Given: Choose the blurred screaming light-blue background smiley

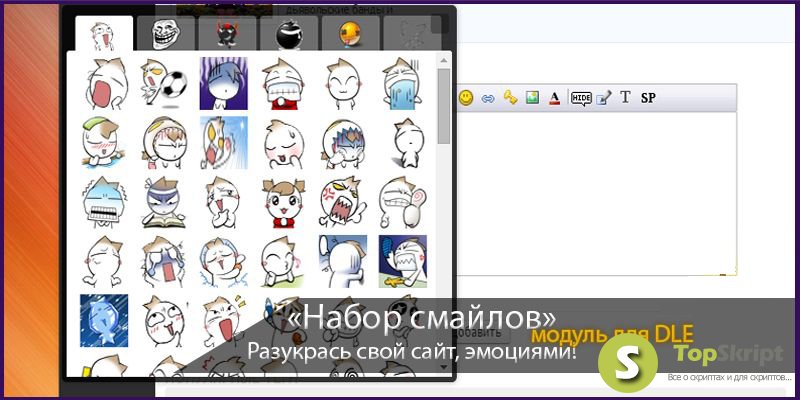Looking at the screenshot, I should [223, 143].
